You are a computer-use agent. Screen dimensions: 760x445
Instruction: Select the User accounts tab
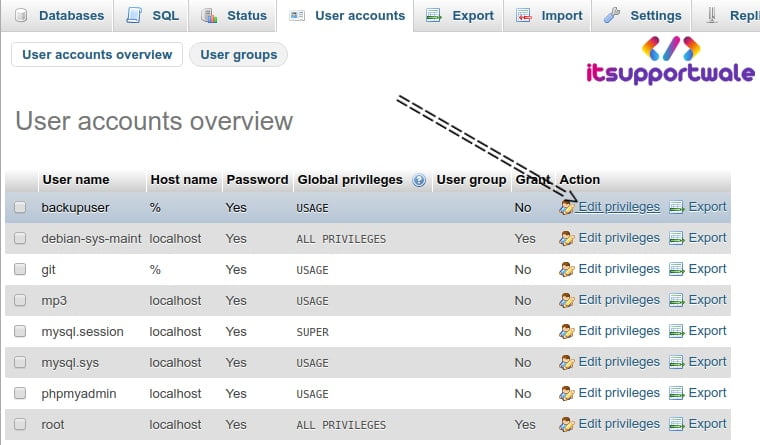tap(345, 16)
